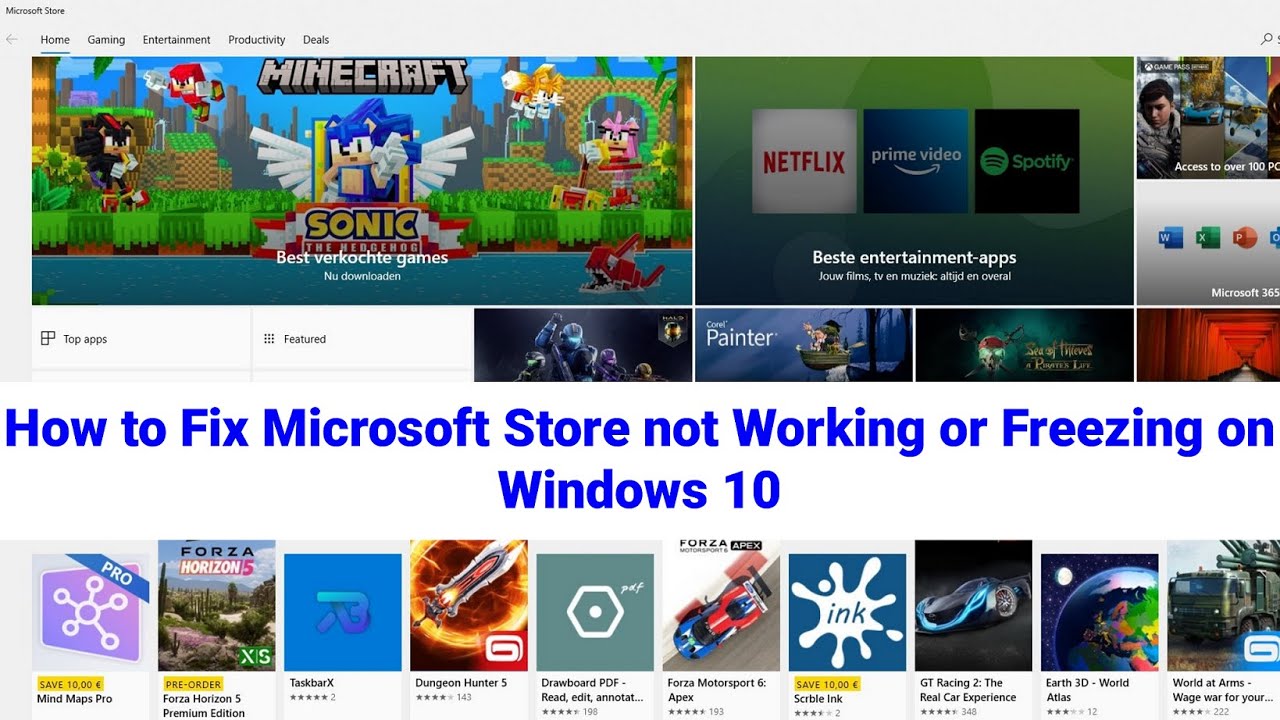This screenshot has width=1280, height=720.
Task: Click the Top apps button
Action: 141,339
